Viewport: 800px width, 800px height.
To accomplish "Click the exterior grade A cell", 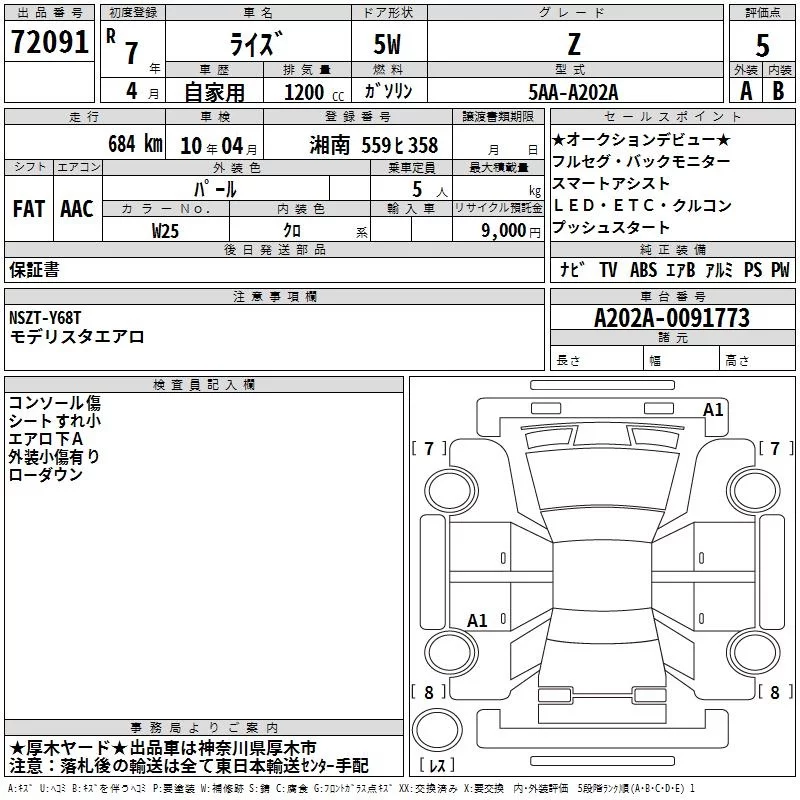I will coord(745,91).
